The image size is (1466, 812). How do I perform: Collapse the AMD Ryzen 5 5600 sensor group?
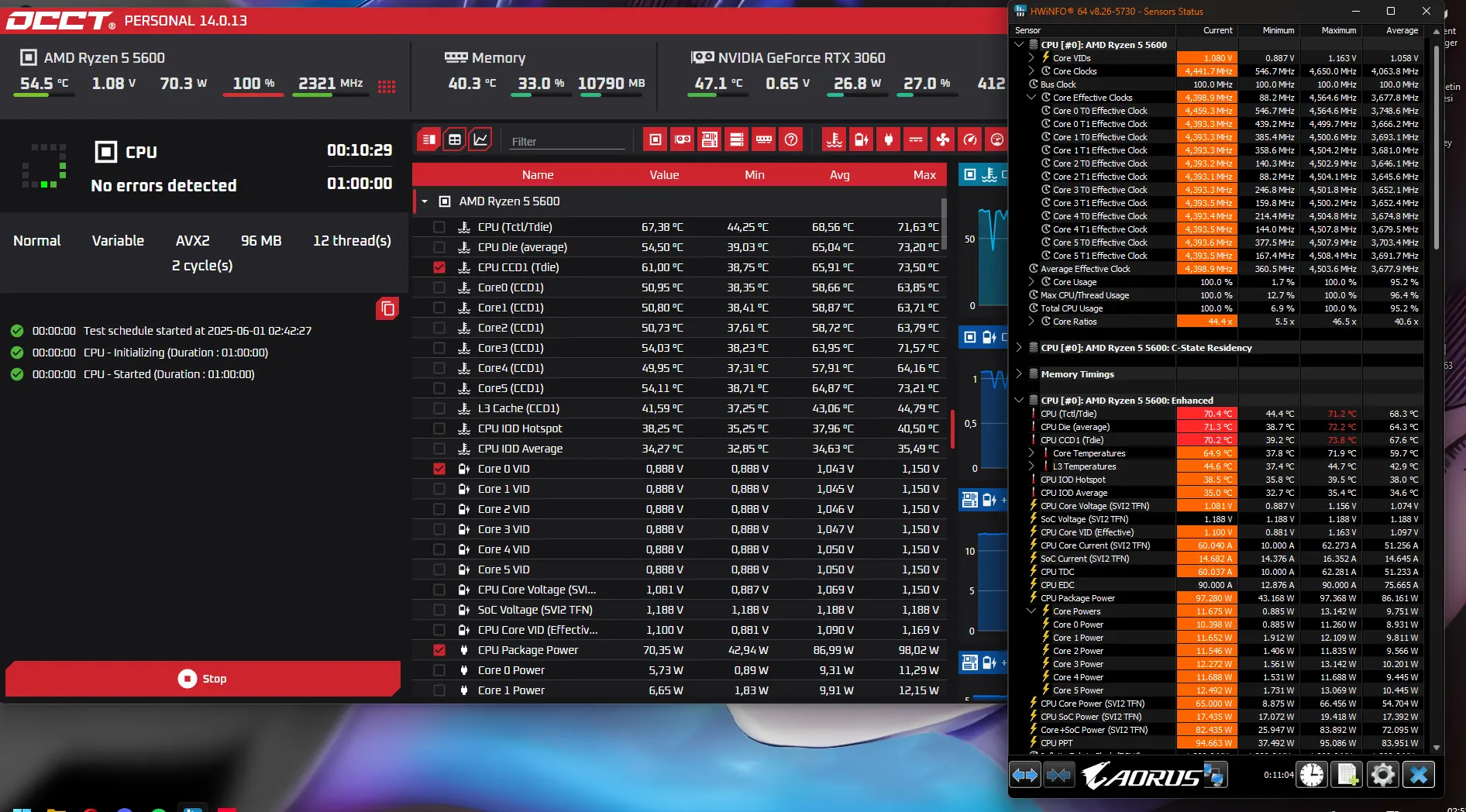tap(425, 201)
